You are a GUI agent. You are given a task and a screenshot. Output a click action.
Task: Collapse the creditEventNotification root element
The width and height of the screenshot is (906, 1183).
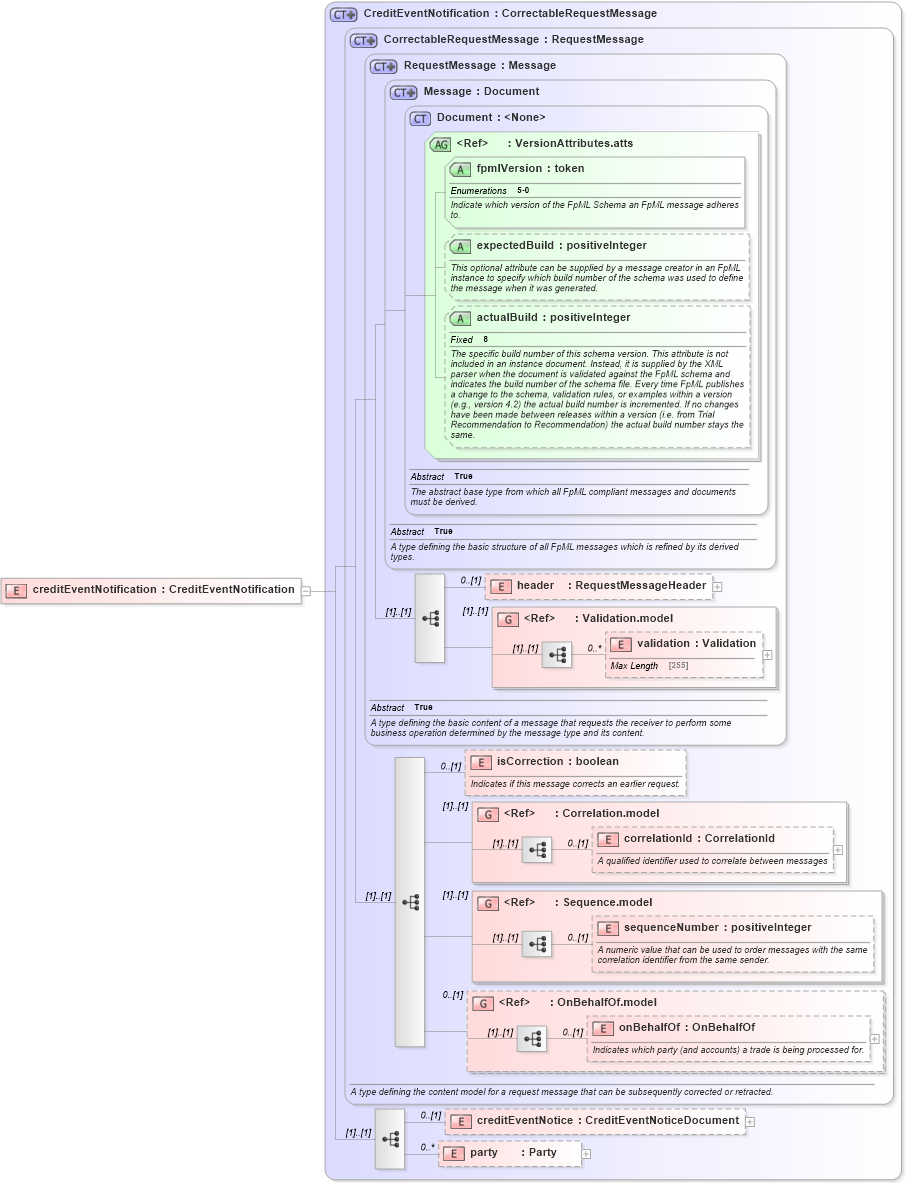point(306,592)
